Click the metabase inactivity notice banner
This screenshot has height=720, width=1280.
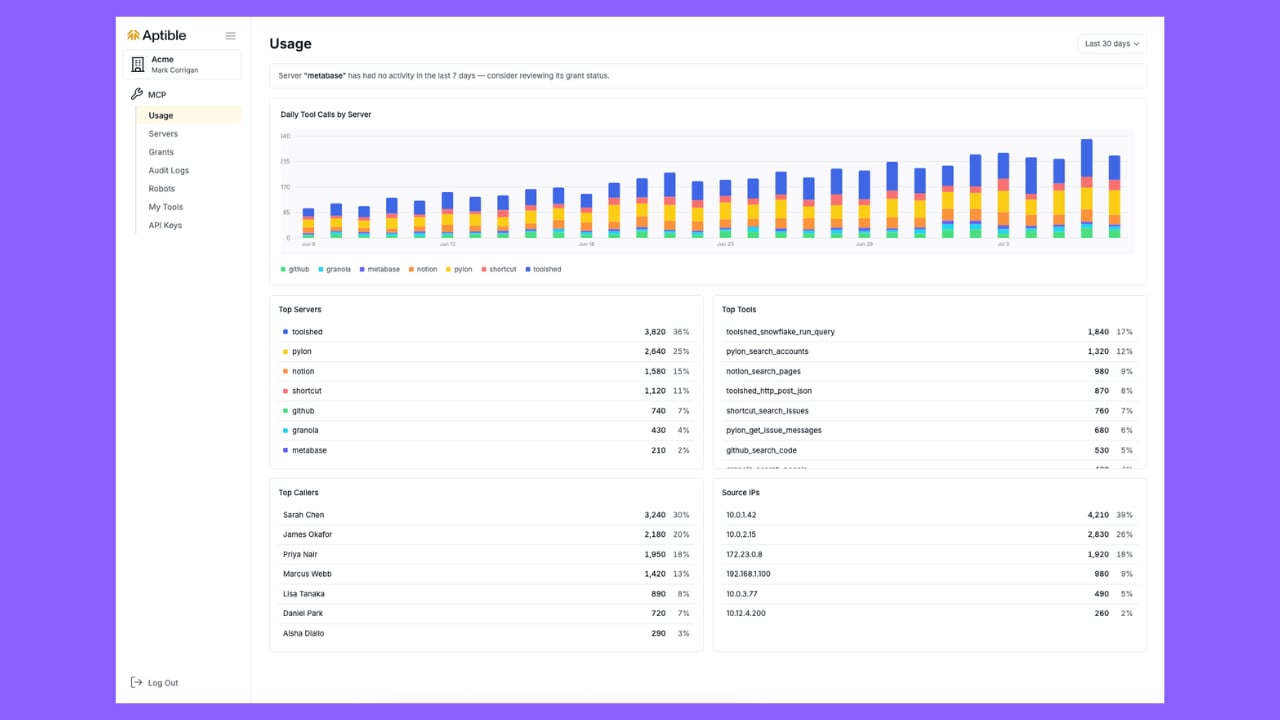pos(708,76)
